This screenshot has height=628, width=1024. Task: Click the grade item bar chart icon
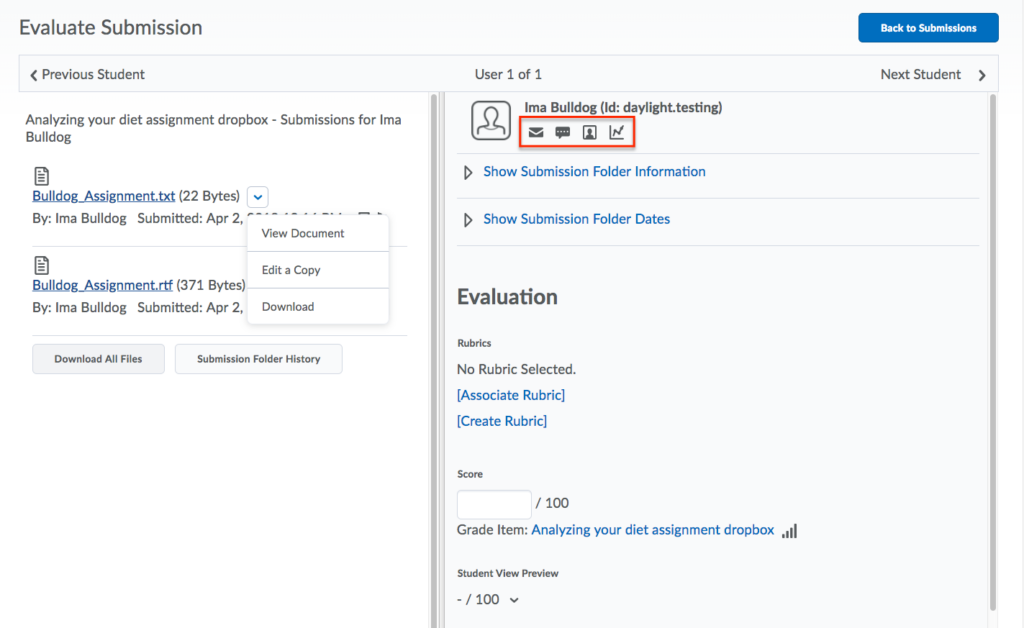click(x=790, y=531)
